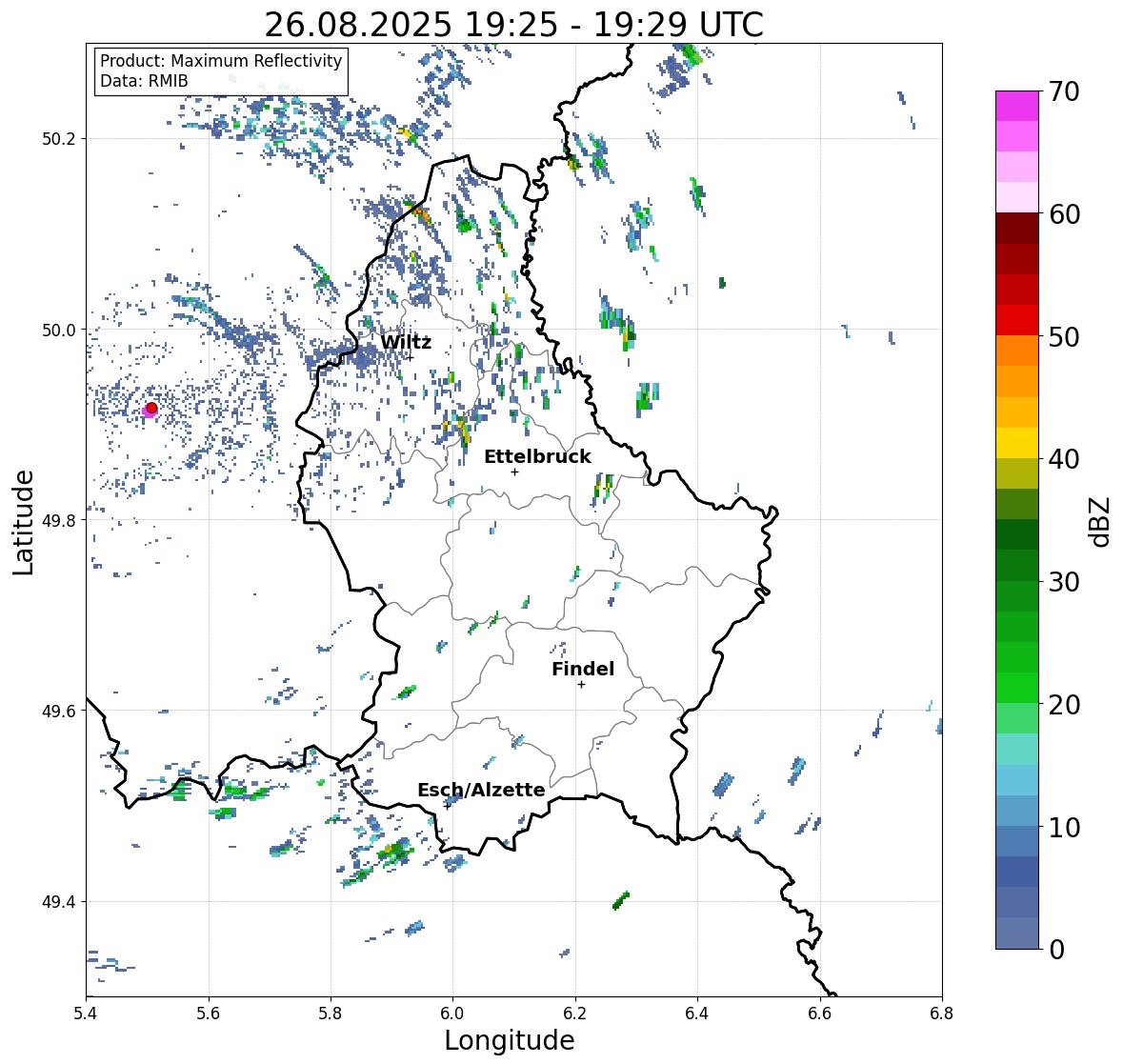
Task: Click the 10 tick on the colorbar
Action: [1064, 827]
